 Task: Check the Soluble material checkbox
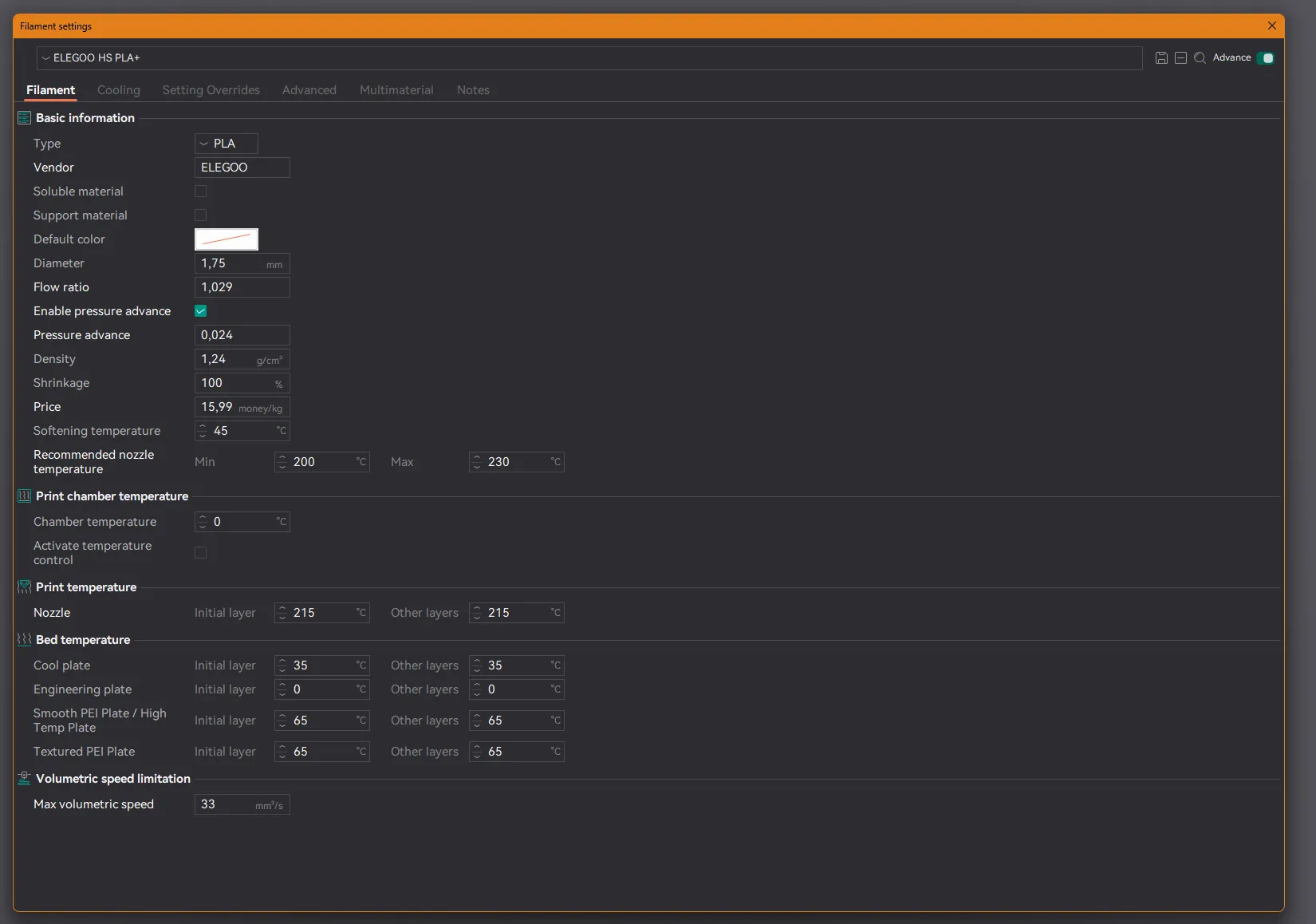pos(201,192)
